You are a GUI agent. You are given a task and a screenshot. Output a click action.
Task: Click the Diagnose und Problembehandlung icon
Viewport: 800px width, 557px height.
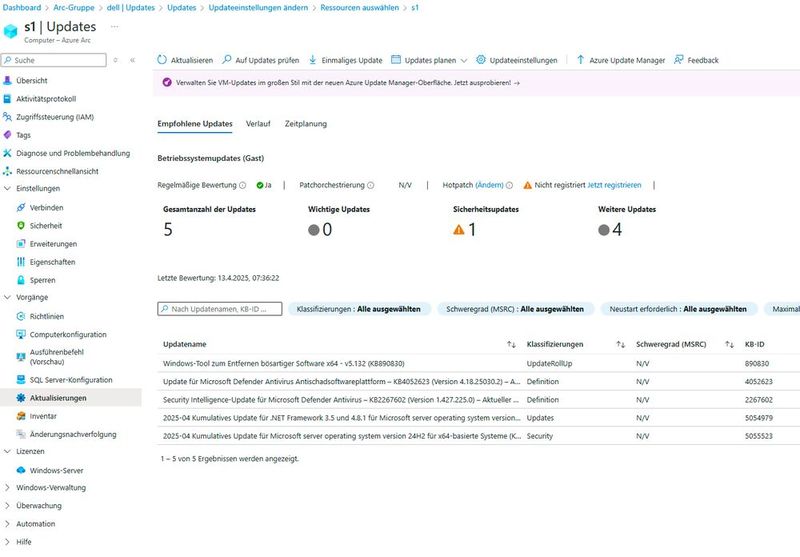coord(7,153)
